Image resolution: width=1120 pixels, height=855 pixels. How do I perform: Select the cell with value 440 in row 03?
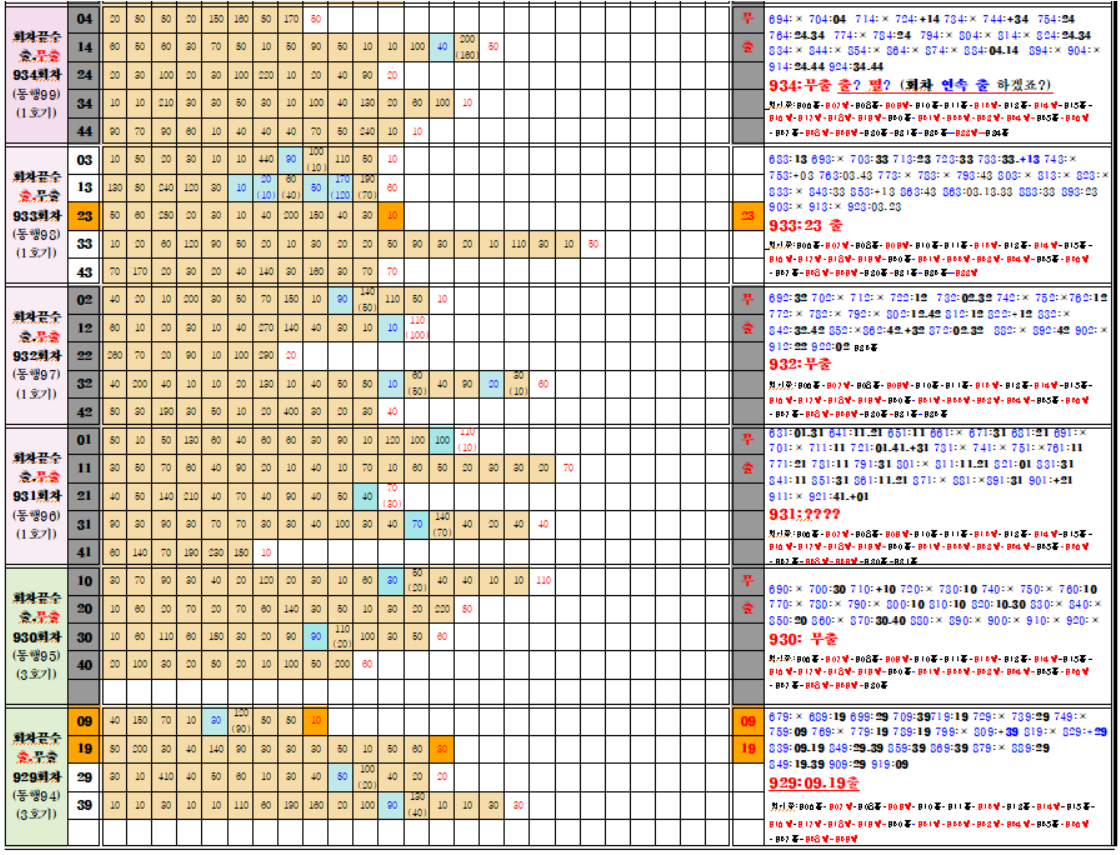265,159
